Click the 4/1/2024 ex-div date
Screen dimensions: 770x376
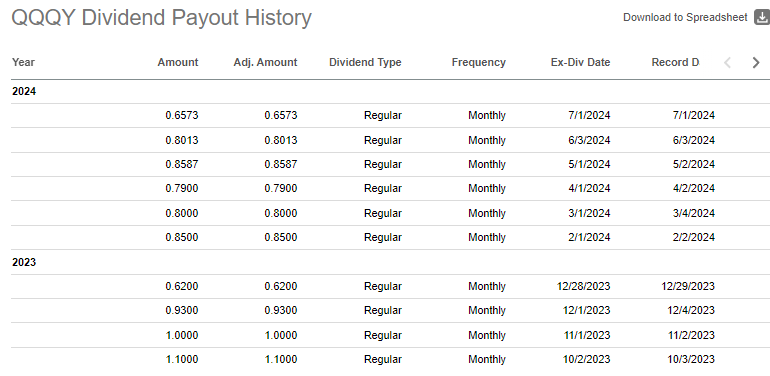pos(589,188)
